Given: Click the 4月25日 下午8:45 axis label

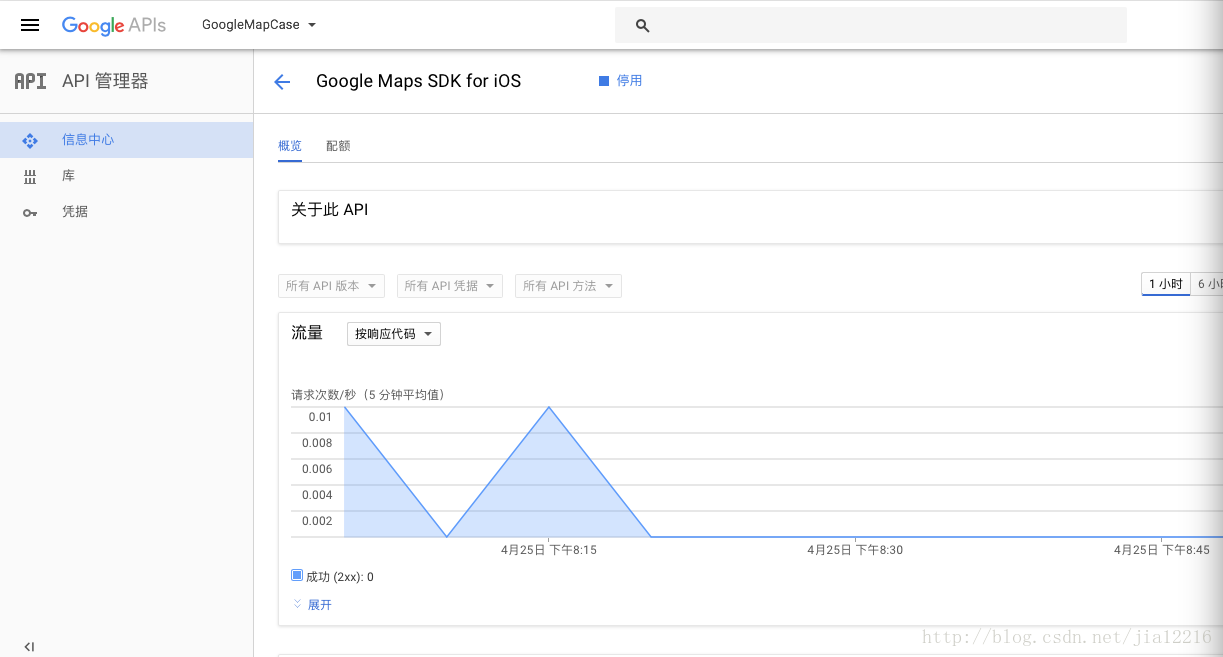Looking at the screenshot, I should [1162, 550].
